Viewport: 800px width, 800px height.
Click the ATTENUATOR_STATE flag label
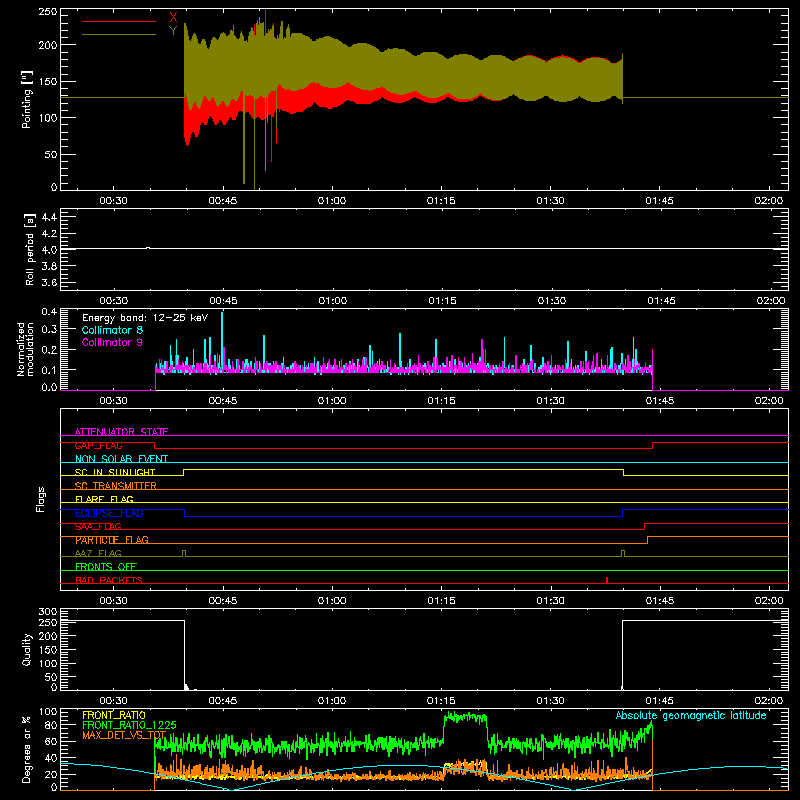pyautogui.click(x=121, y=432)
